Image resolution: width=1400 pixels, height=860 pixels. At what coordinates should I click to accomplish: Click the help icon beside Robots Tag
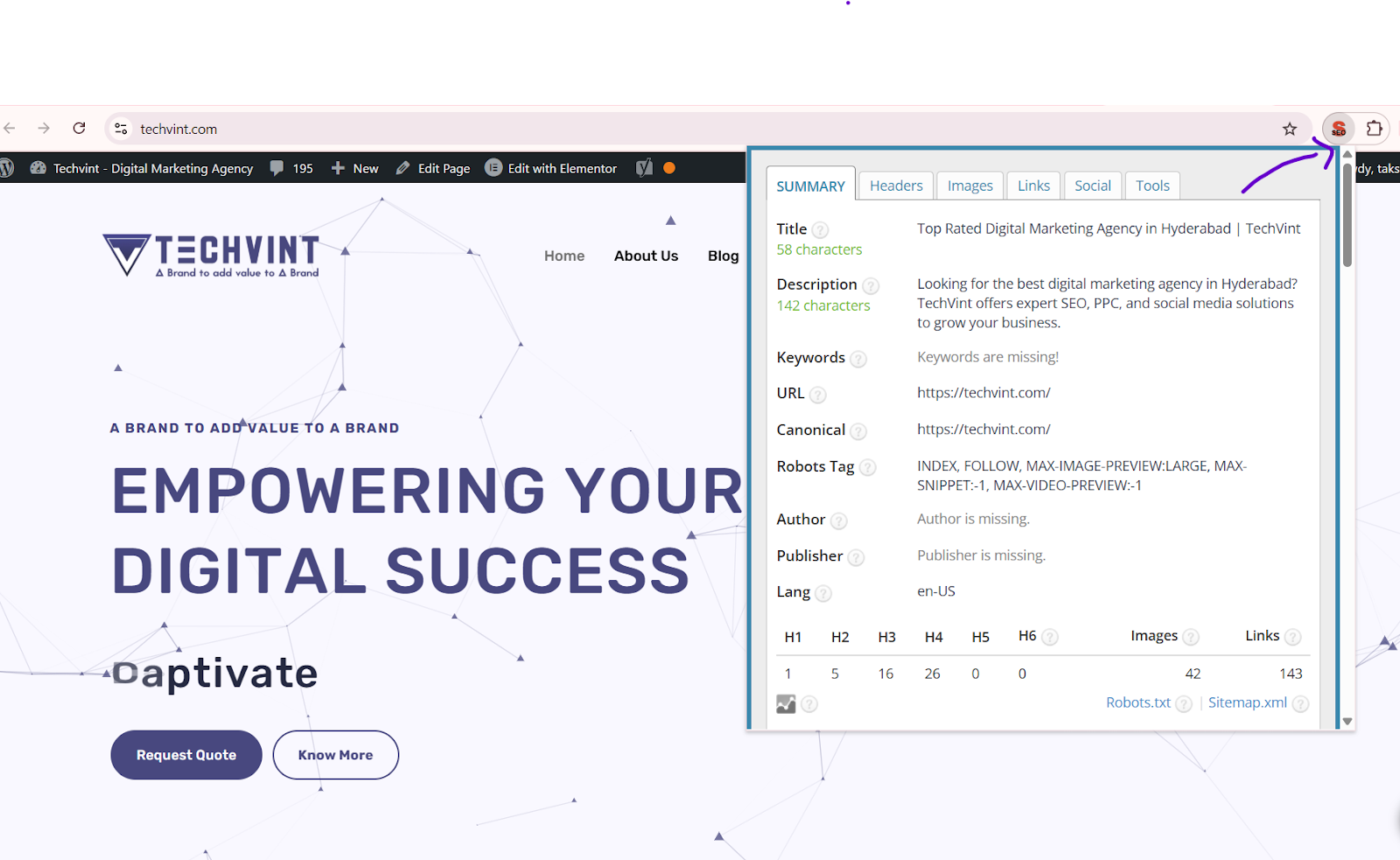pyautogui.click(x=867, y=468)
